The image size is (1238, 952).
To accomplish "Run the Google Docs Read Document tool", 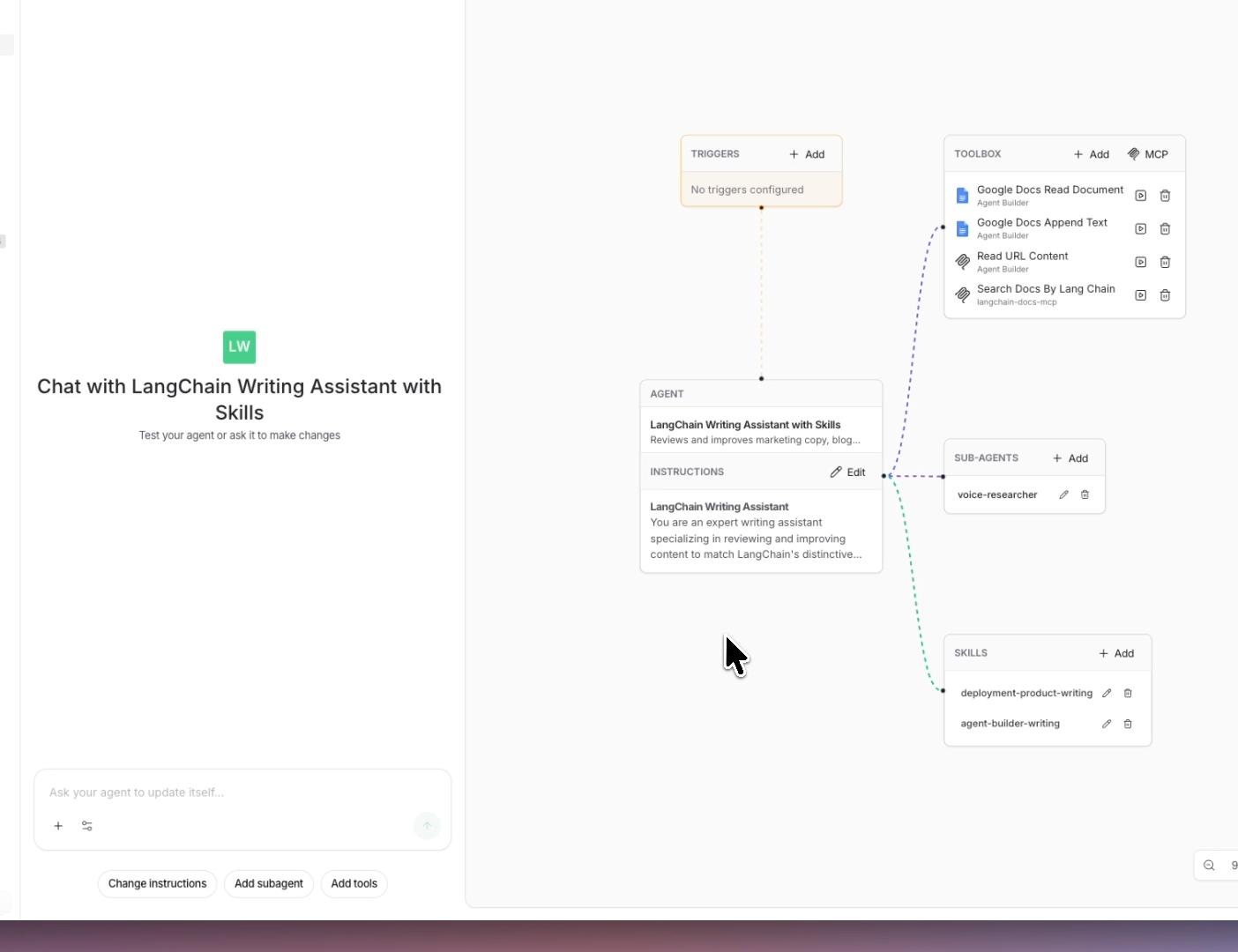I will [x=1140, y=196].
